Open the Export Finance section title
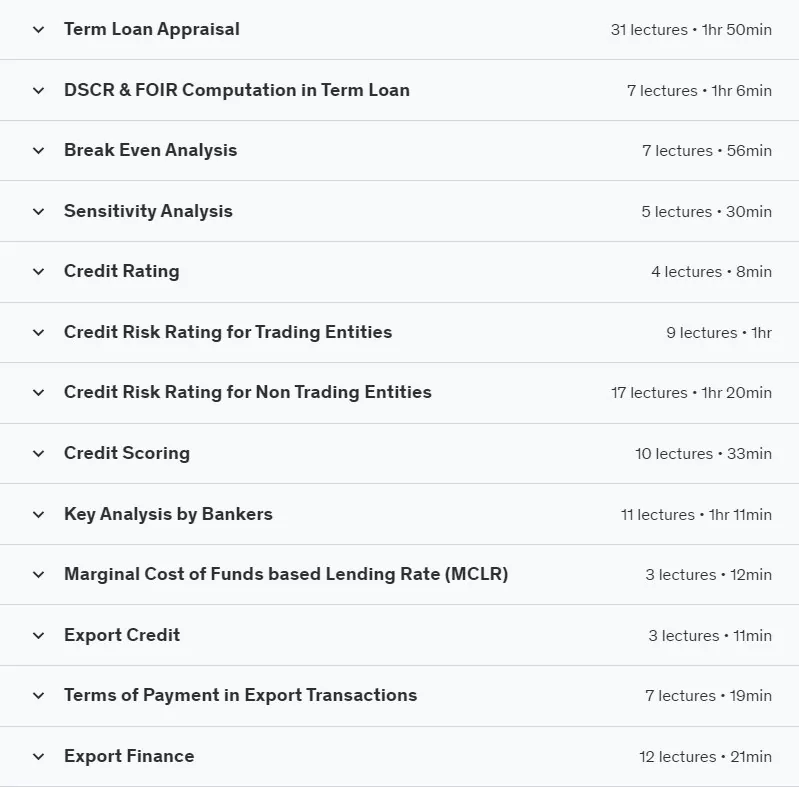 pos(129,756)
